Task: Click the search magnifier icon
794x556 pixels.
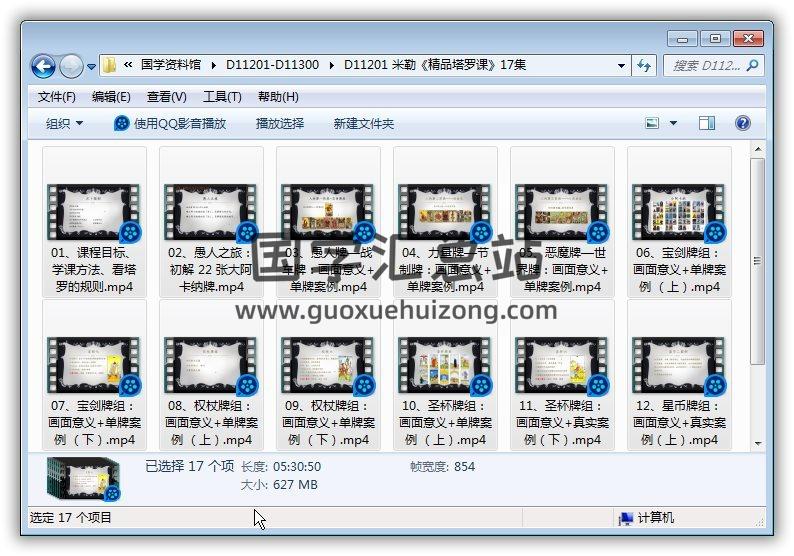Action: pyautogui.click(x=752, y=65)
